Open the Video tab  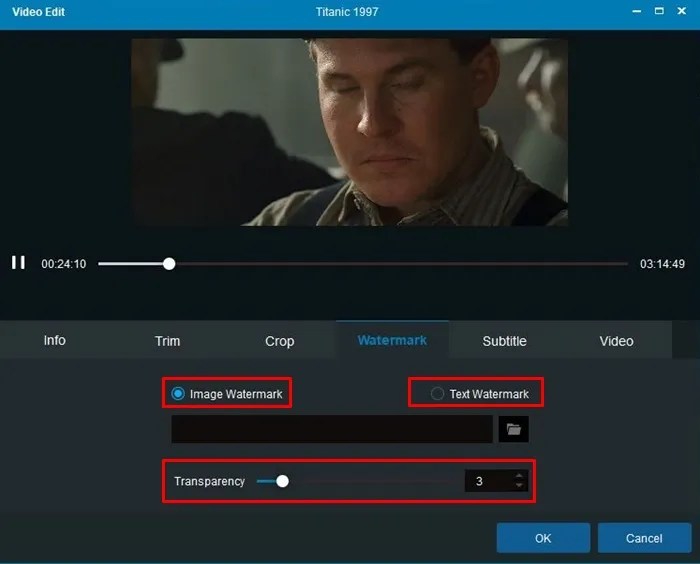[x=617, y=341]
